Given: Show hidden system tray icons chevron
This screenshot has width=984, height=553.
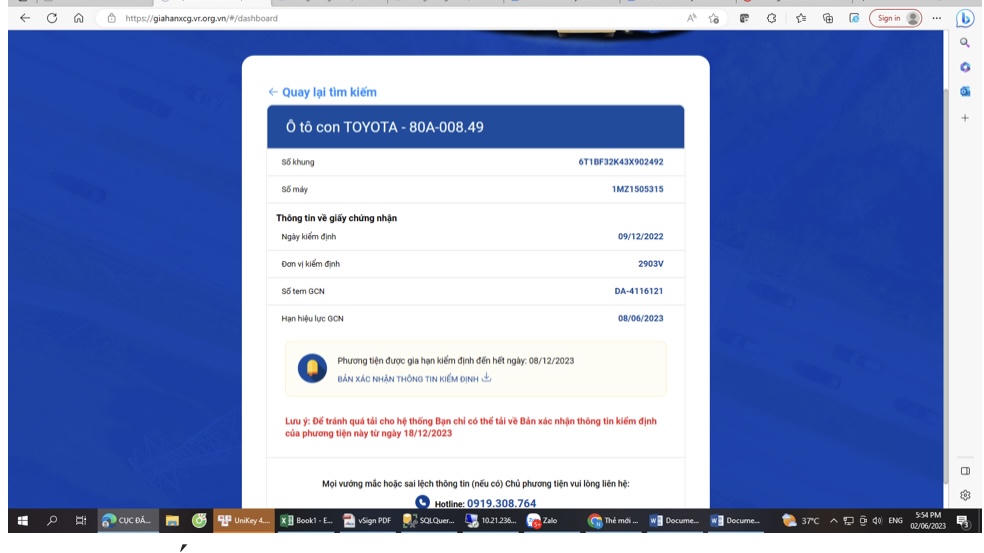Looking at the screenshot, I should coord(833,521).
